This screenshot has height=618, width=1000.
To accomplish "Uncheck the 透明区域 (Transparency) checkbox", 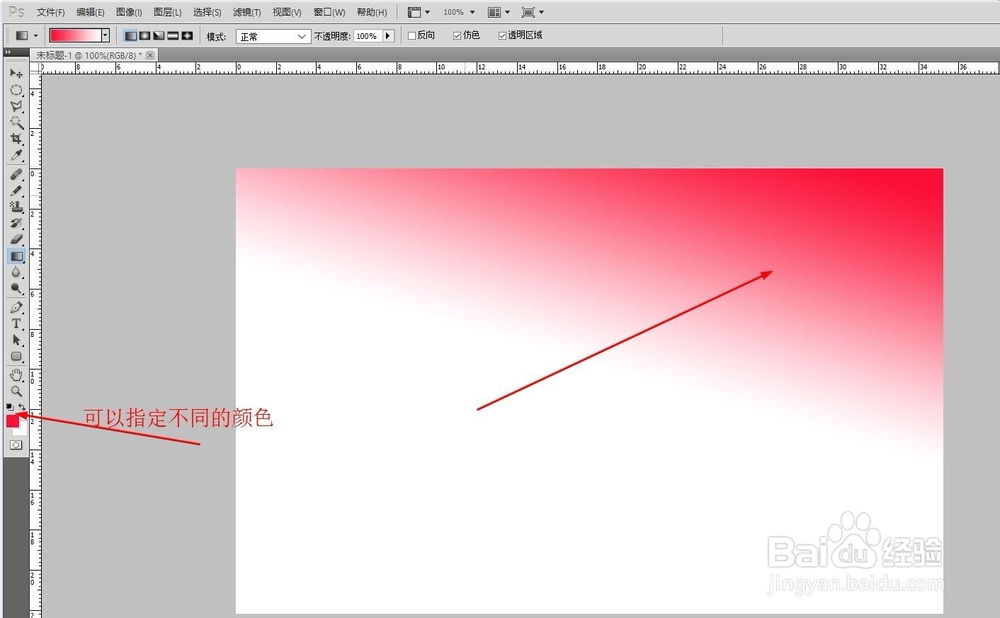I will point(502,36).
